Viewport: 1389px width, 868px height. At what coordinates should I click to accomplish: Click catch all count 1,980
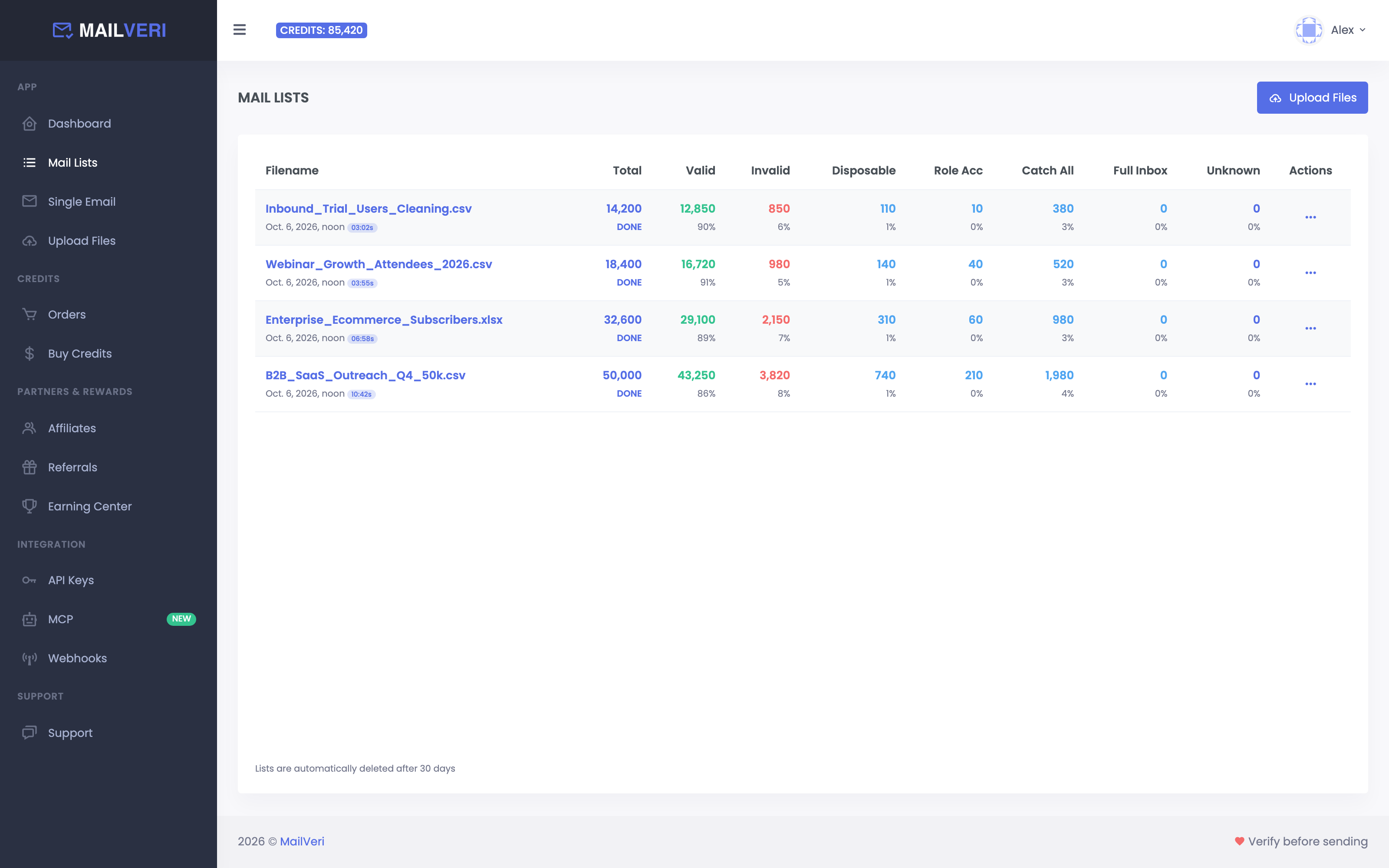coord(1060,375)
